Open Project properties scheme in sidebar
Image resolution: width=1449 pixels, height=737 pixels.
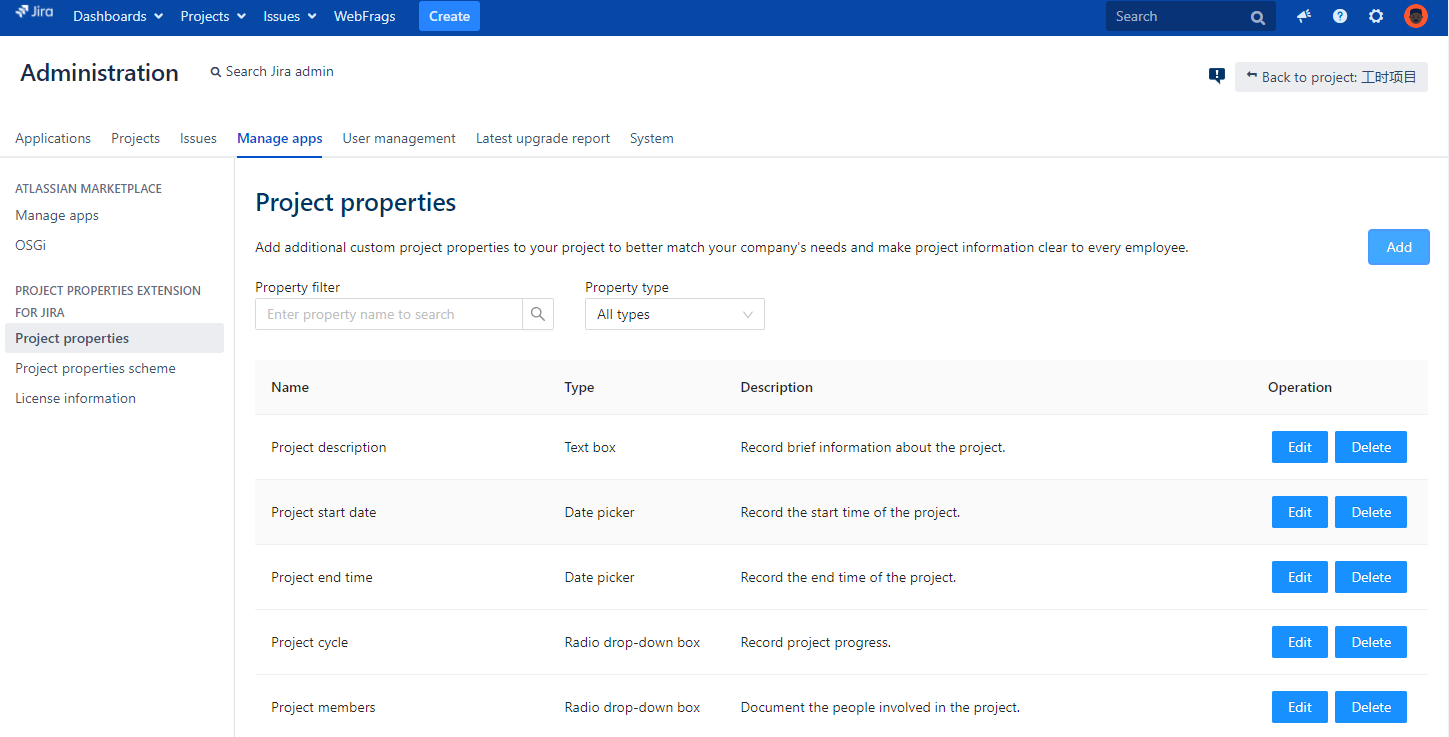[95, 368]
